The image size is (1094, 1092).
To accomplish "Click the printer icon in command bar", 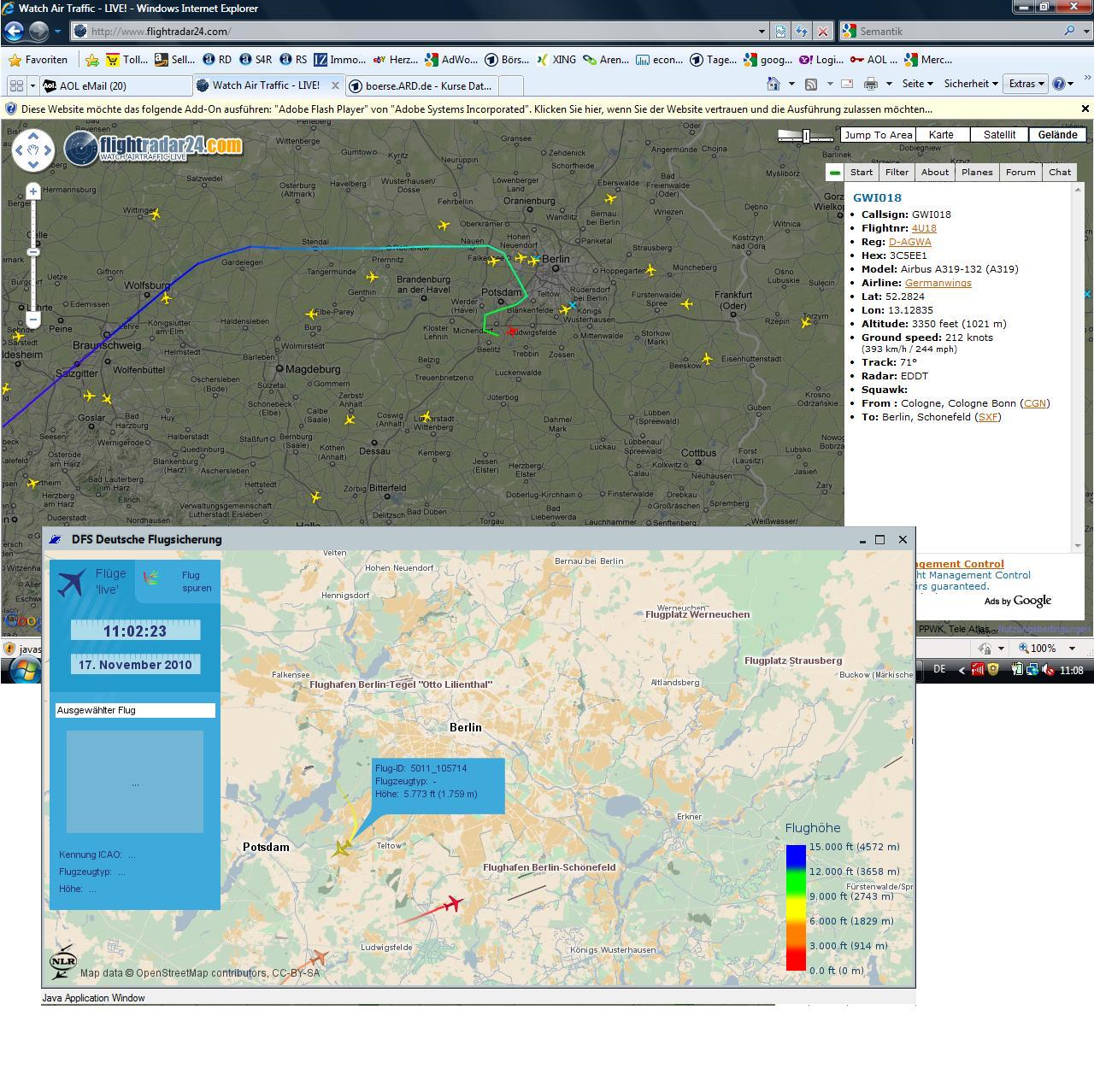I will pos(871,84).
